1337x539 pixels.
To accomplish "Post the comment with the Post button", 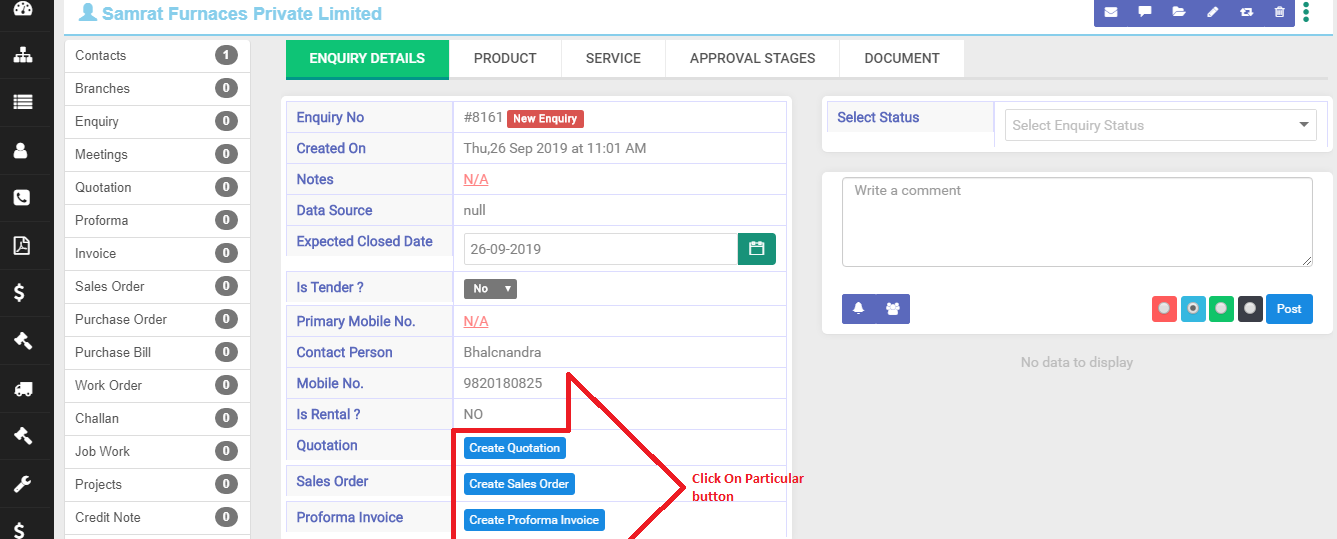I will [x=1289, y=309].
